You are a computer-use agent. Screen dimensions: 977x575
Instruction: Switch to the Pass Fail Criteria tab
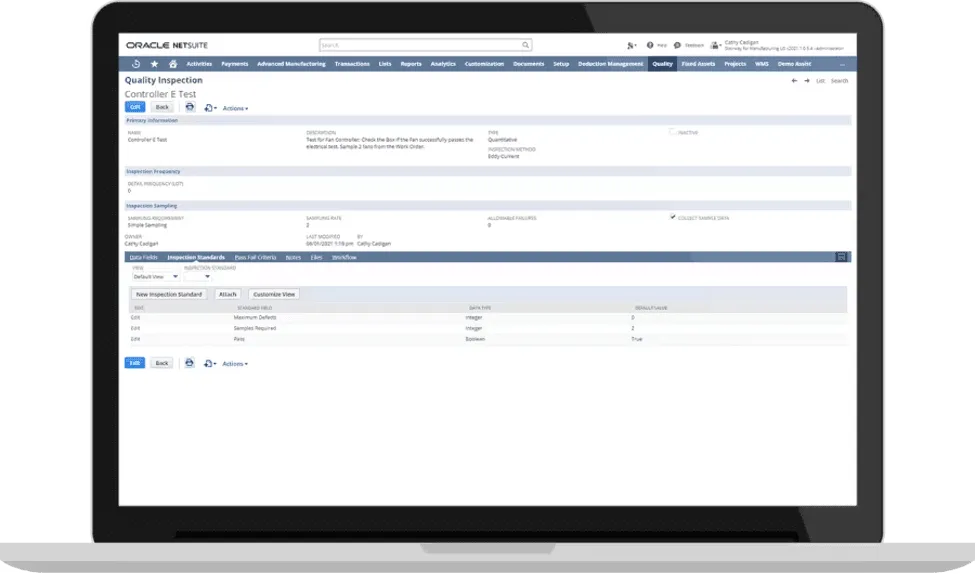(x=255, y=257)
